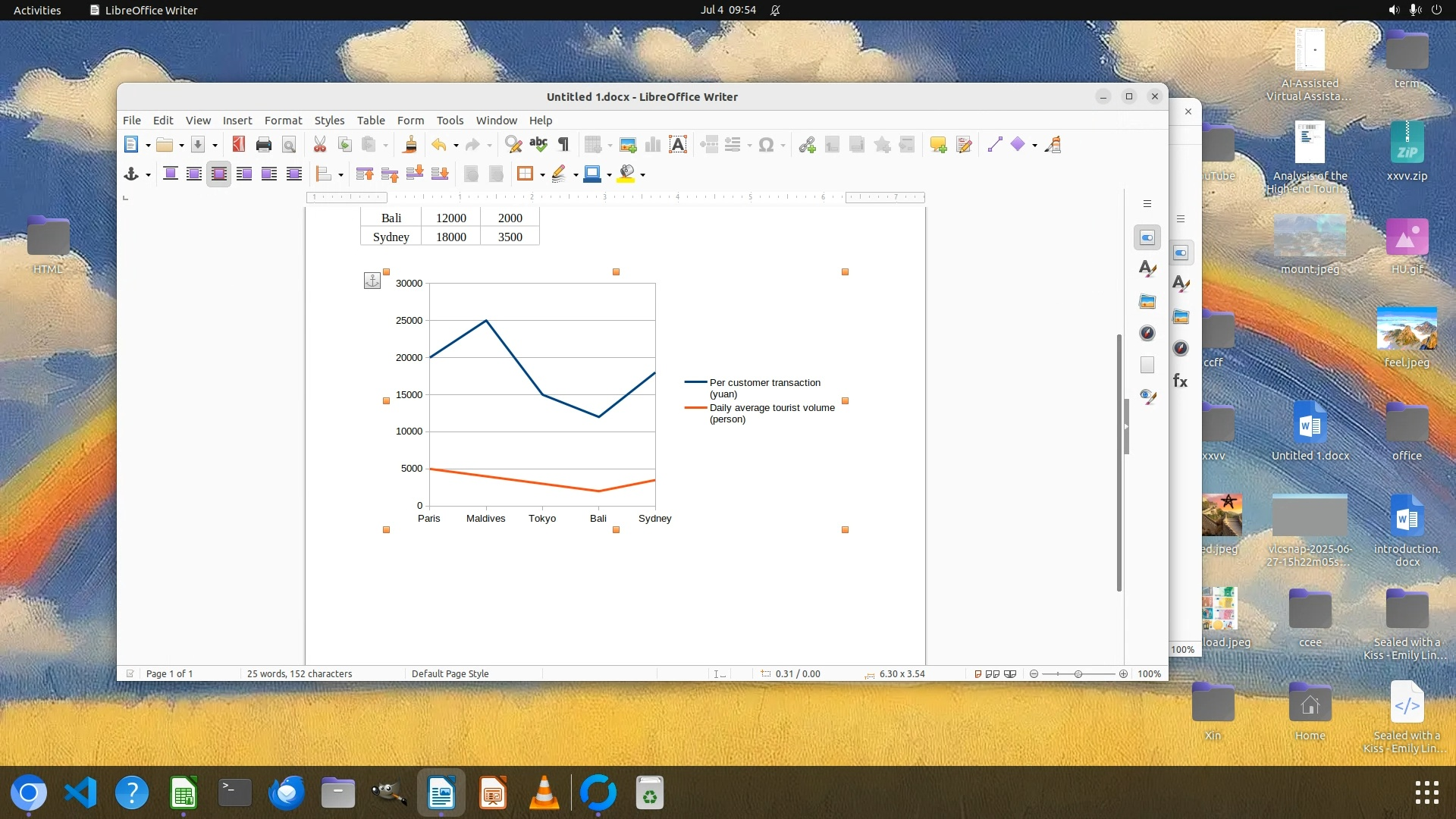Click the Insert Comment icon

click(x=938, y=145)
